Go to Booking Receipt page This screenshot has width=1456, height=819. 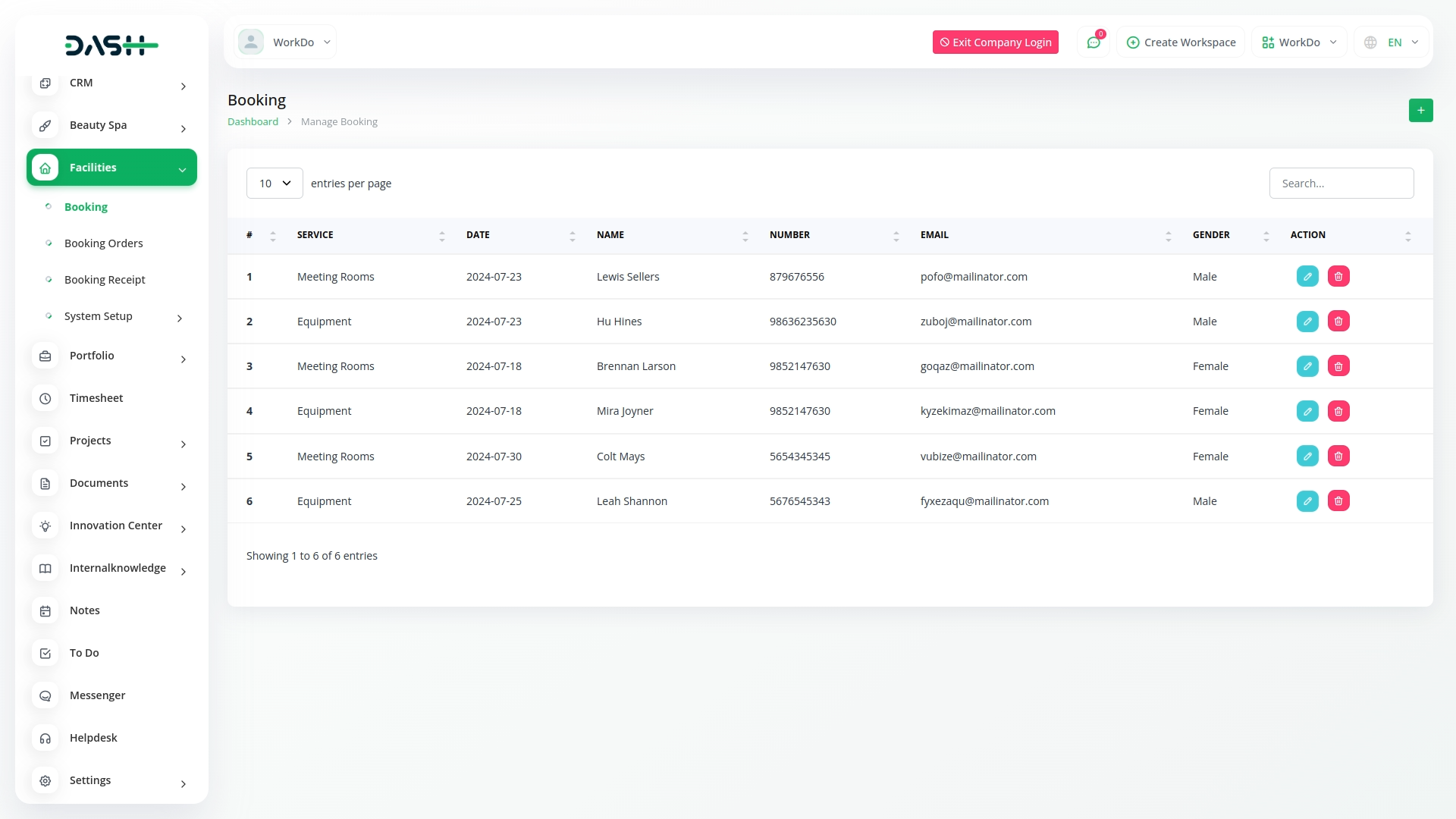pyautogui.click(x=105, y=280)
